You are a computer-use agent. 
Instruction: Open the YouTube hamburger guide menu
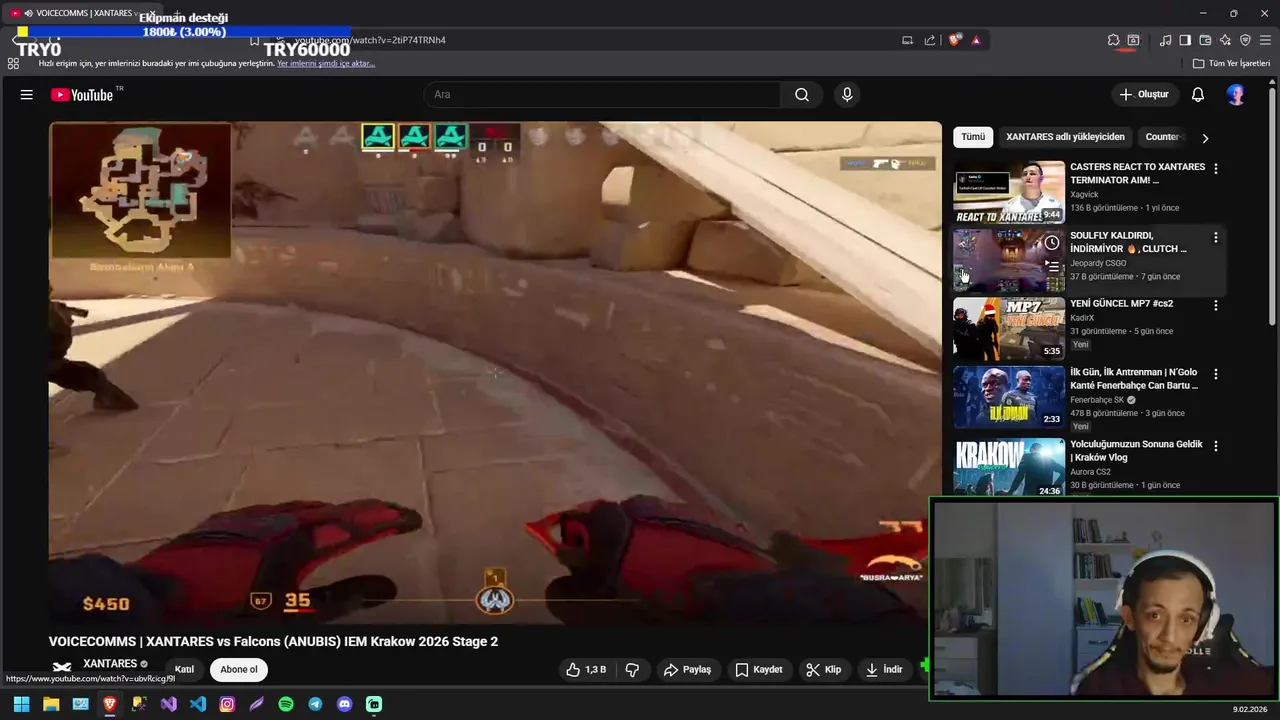(27, 95)
